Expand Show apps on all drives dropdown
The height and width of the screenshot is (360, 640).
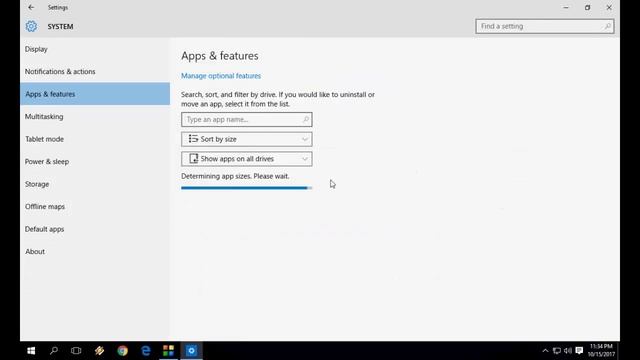click(247, 159)
